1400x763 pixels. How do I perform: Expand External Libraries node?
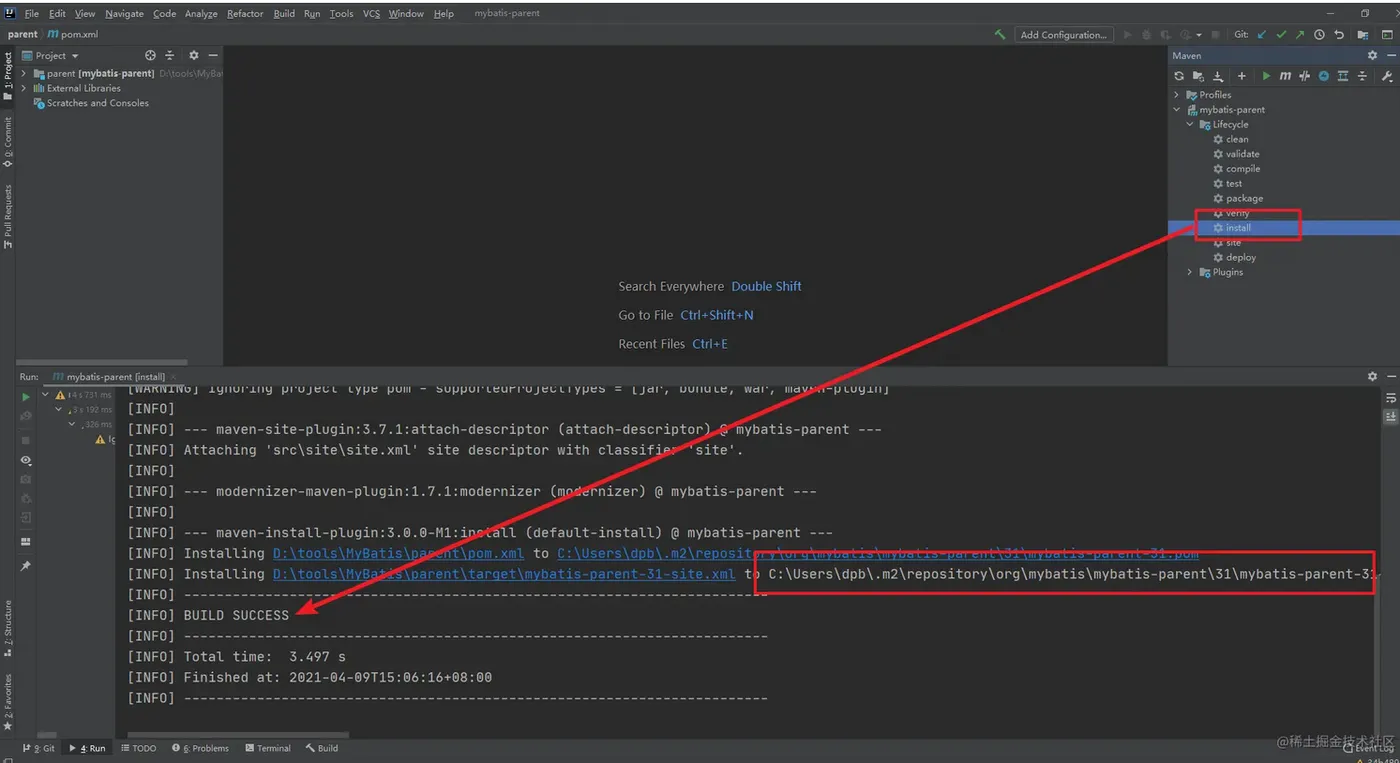click(x=24, y=88)
